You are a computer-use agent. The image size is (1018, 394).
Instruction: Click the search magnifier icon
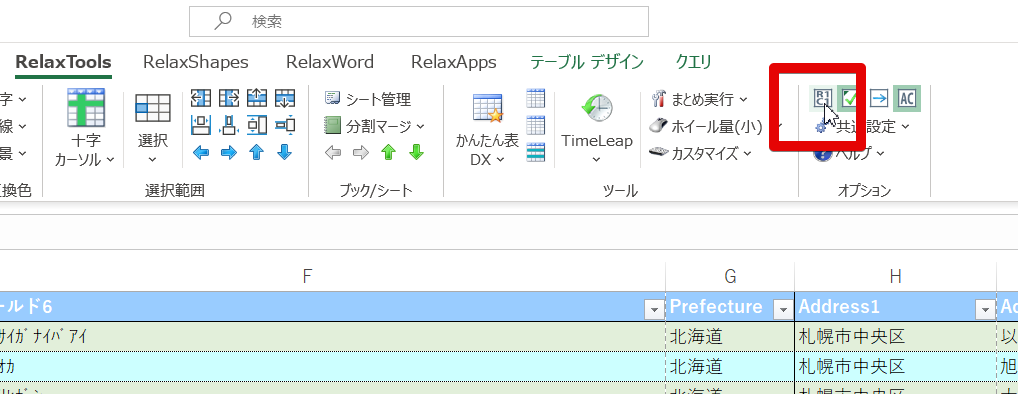tap(223, 21)
